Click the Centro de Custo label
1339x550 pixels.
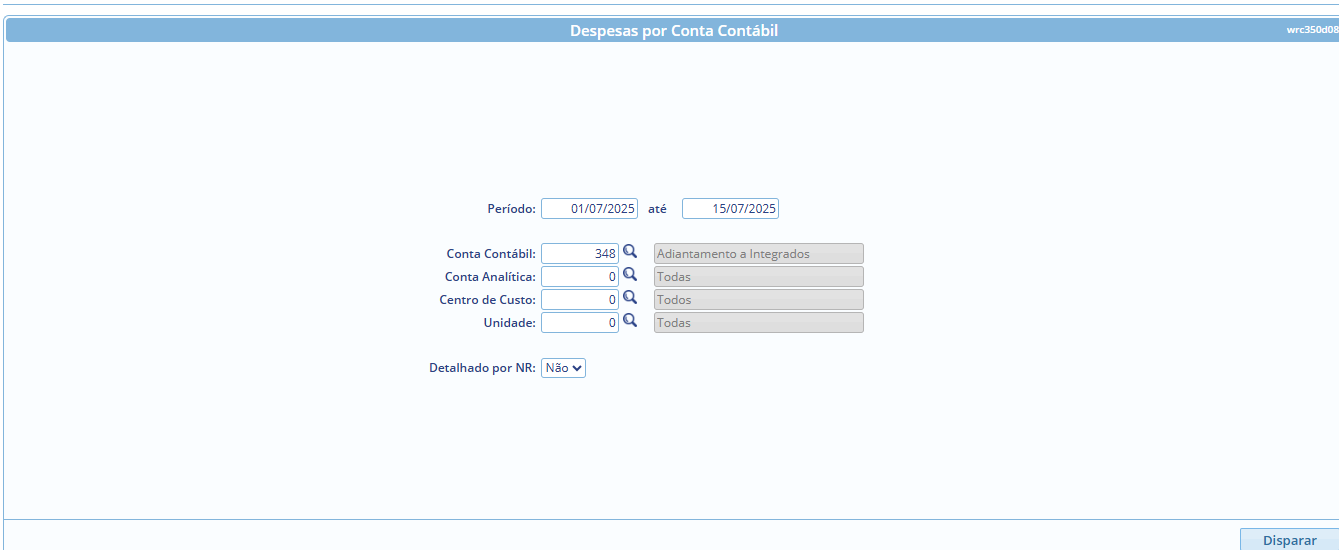click(x=488, y=300)
